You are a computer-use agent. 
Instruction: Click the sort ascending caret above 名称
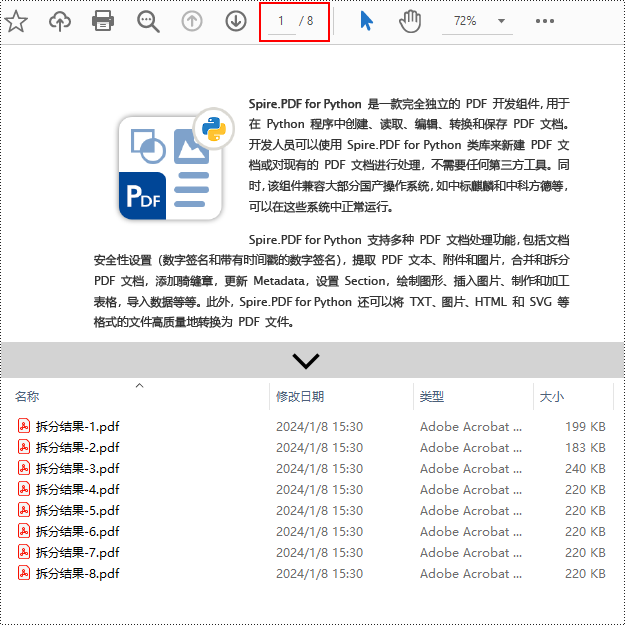click(x=140, y=385)
